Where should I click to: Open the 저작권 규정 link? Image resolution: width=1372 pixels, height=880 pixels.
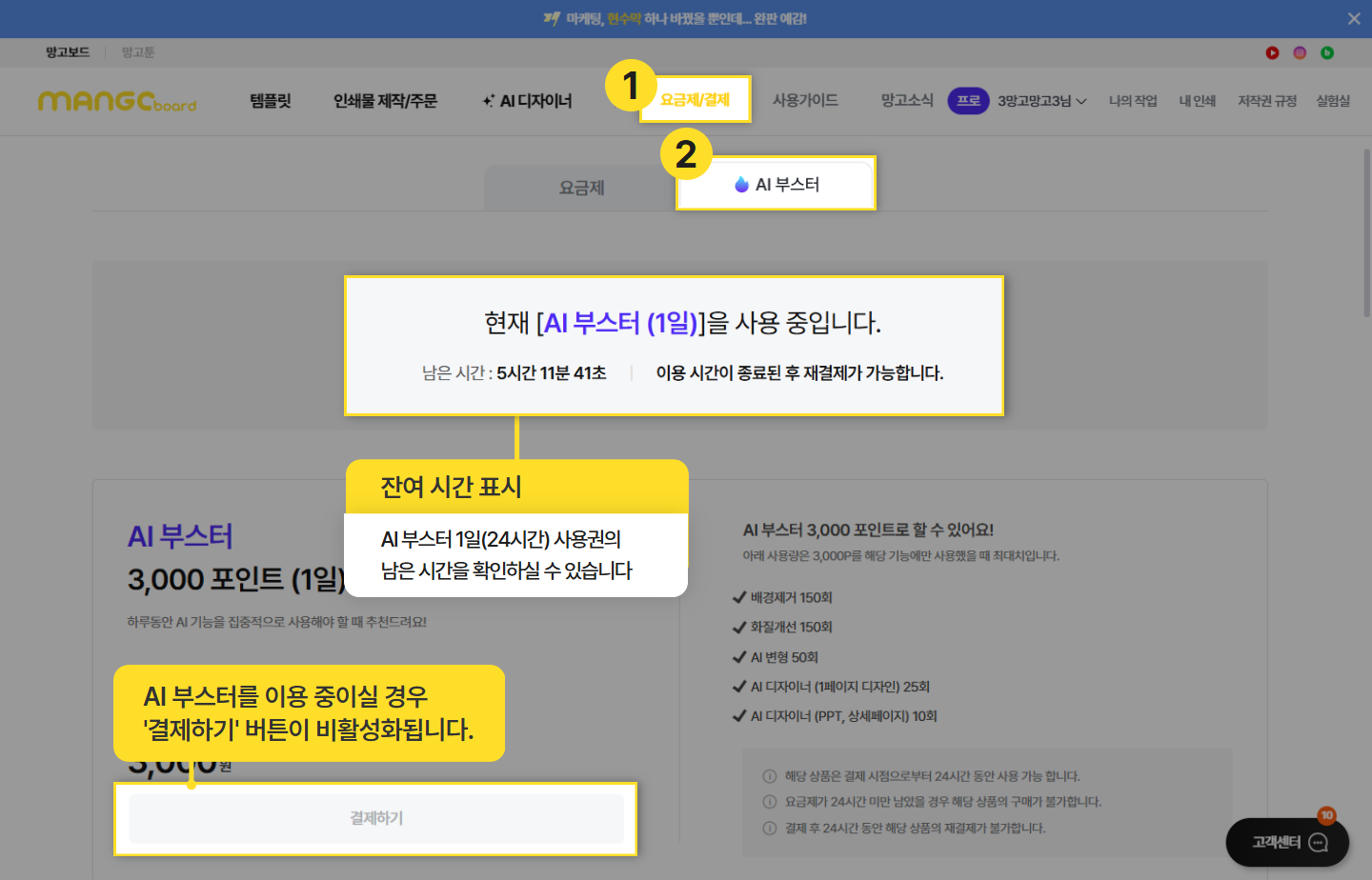click(1267, 101)
